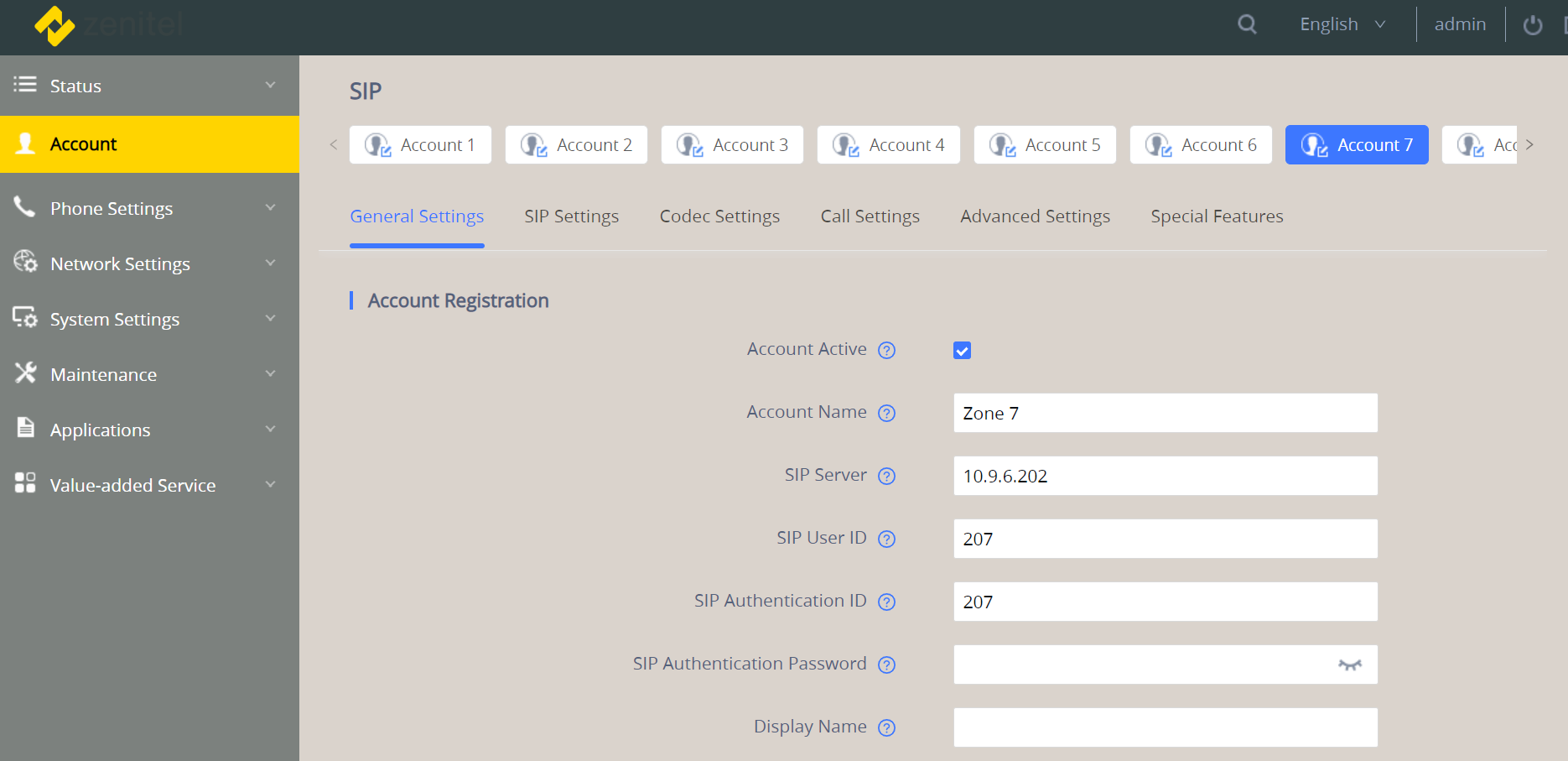
Task: Switch to the Codec Settings tab
Action: [x=719, y=216]
